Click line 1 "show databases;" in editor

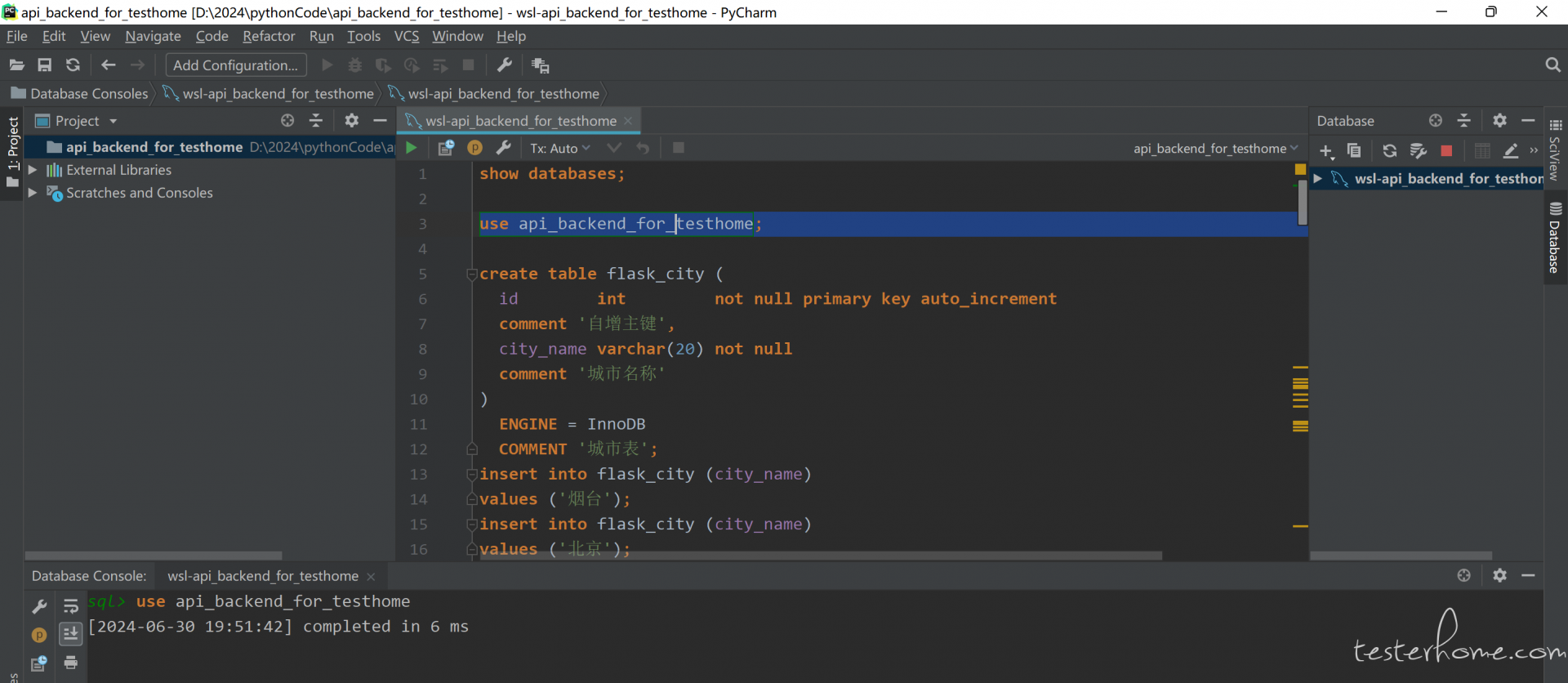(x=552, y=174)
